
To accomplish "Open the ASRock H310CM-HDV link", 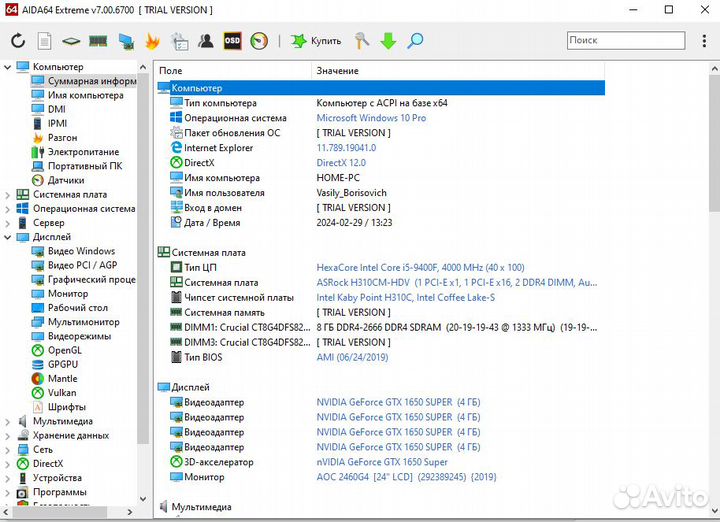I will point(457,283).
